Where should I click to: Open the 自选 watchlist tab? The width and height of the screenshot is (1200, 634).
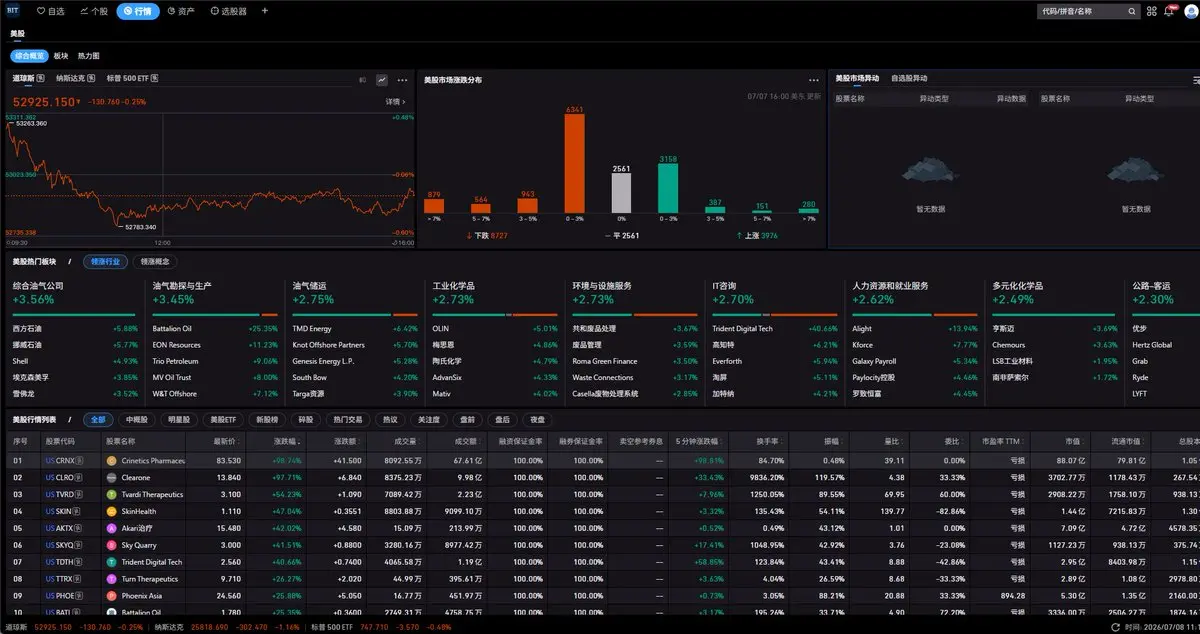(51, 11)
